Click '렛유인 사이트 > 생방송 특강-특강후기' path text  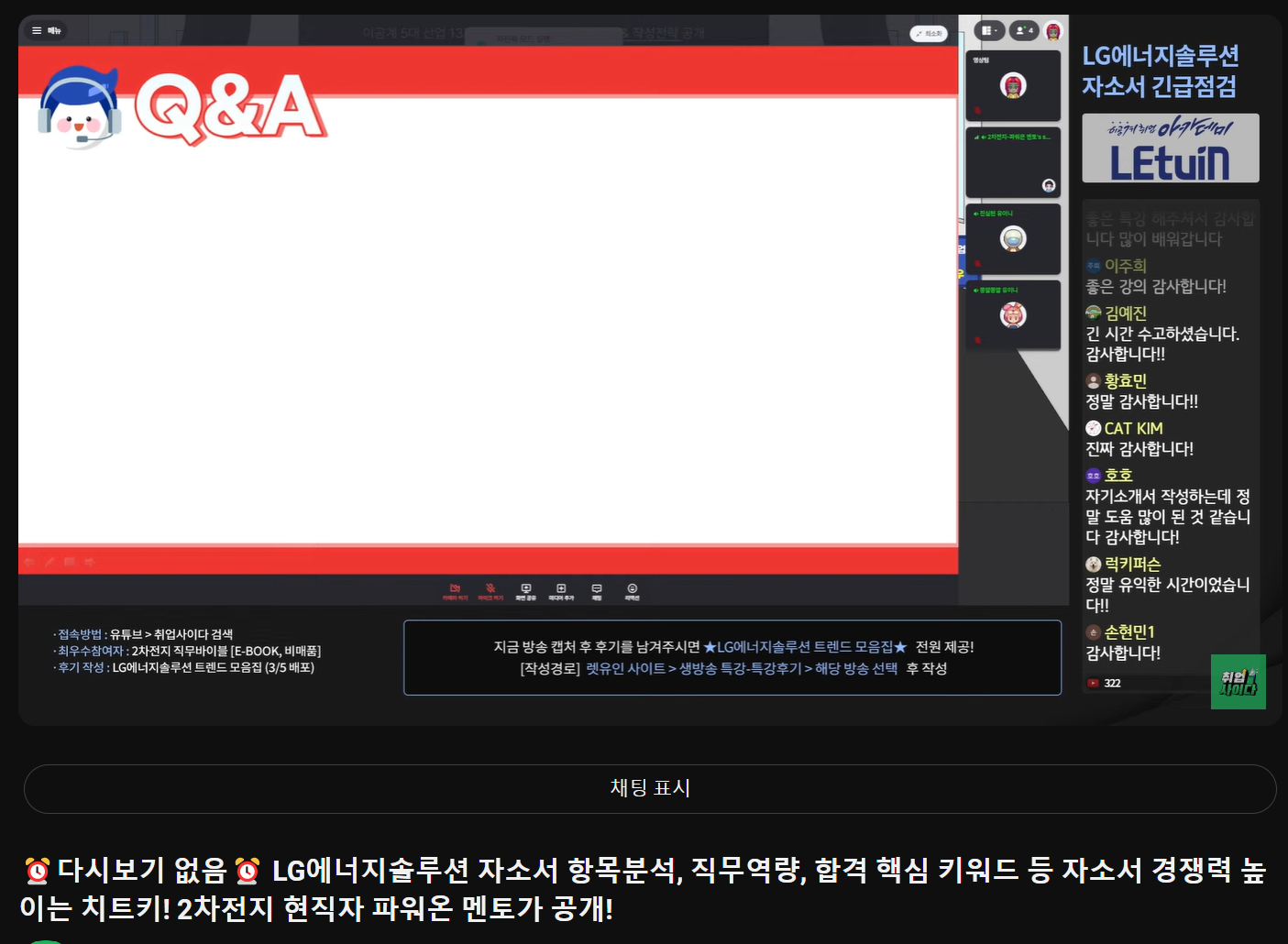coord(696,669)
